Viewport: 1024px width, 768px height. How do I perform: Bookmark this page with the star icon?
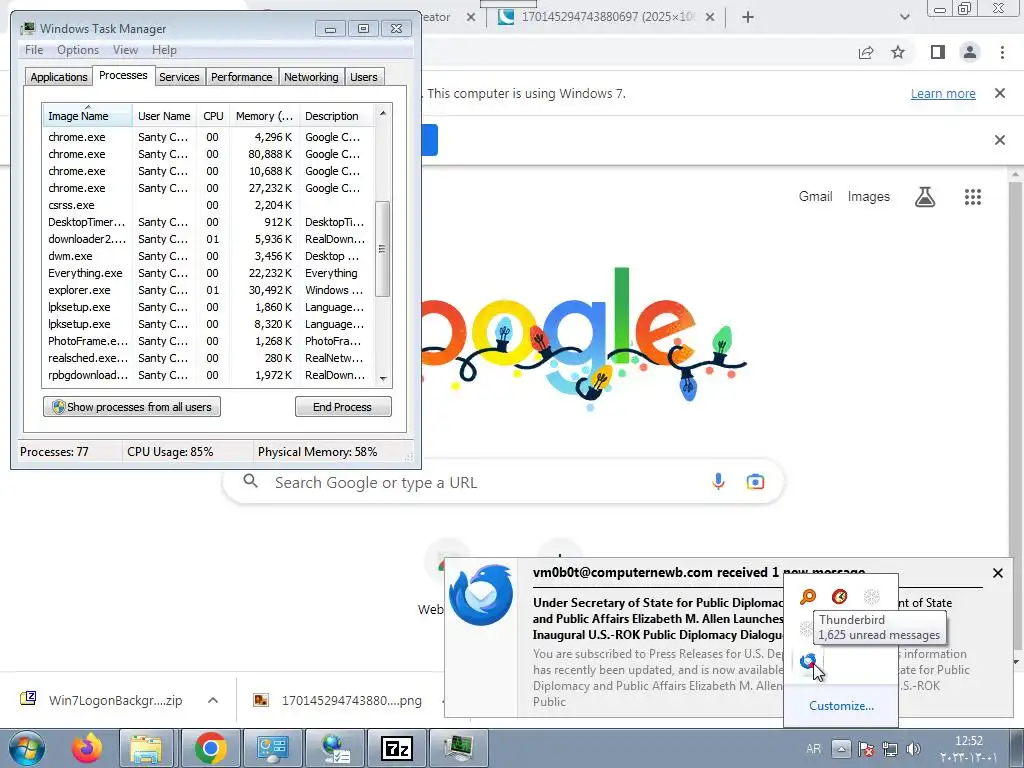coord(898,52)
